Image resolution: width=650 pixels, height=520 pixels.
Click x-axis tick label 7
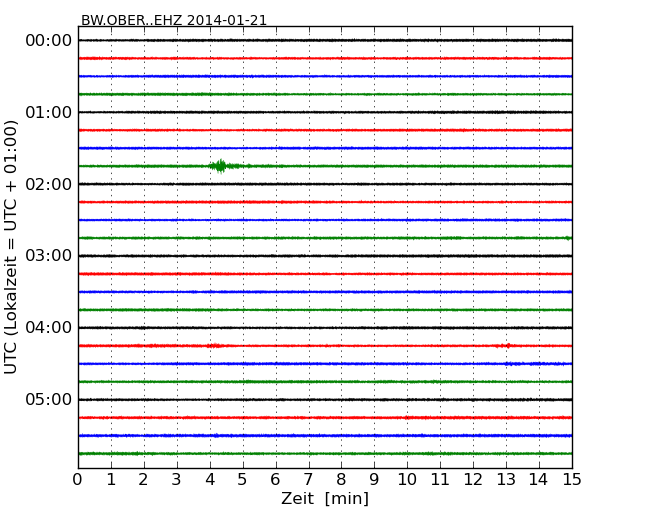tap(308, 479)
